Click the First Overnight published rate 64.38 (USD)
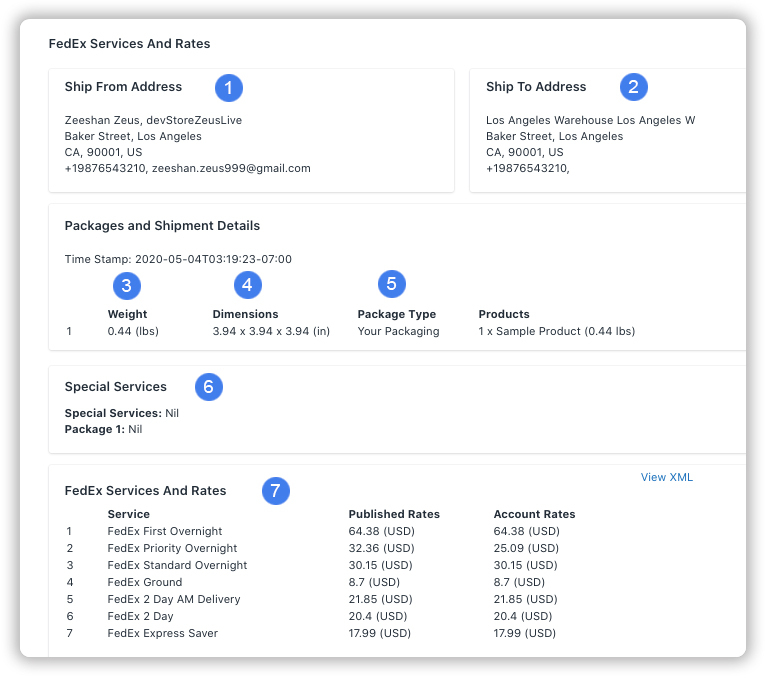Screen dimensions: 765x678 coord(382,531)
